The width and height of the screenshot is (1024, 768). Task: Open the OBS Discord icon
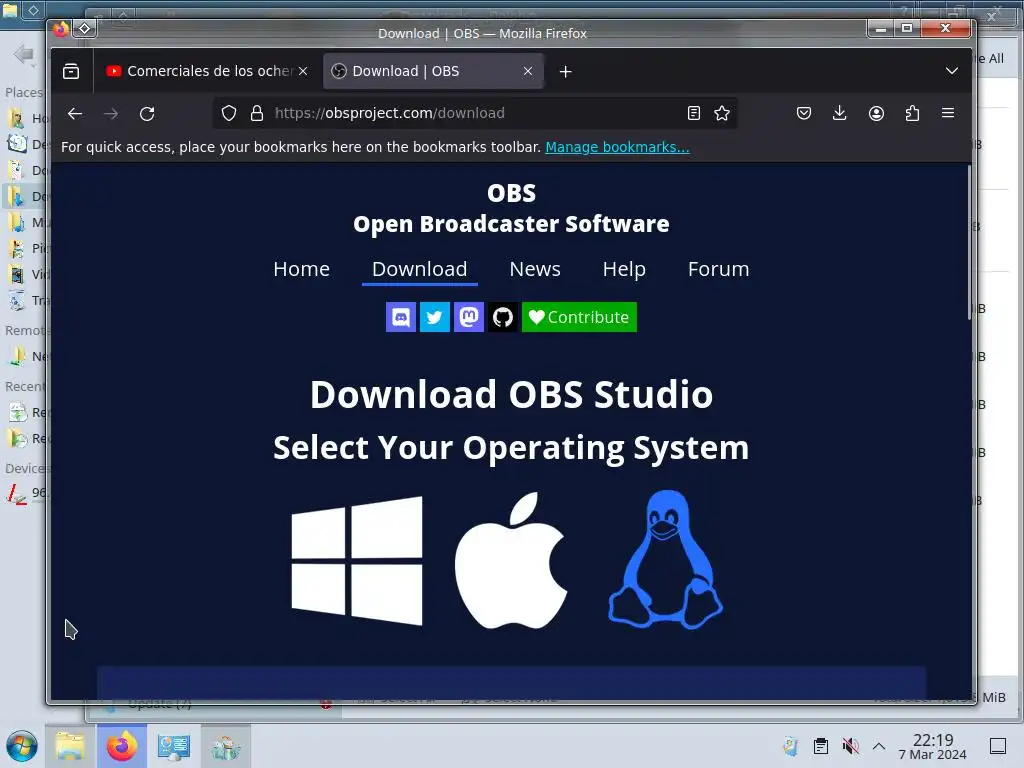coord(401,317)
